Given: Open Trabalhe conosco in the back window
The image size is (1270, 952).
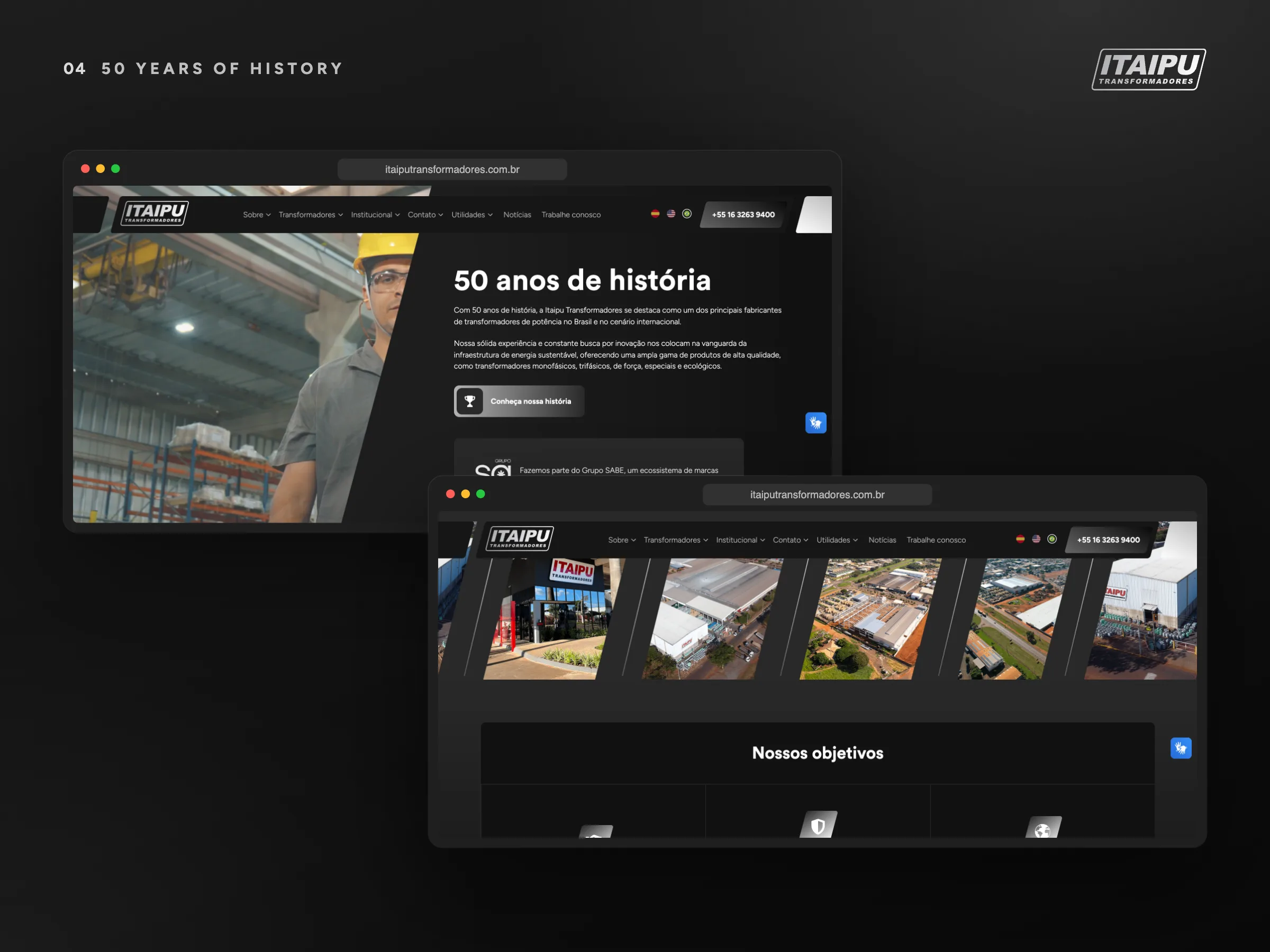Looking at the screenshot, I should [571, 215].
